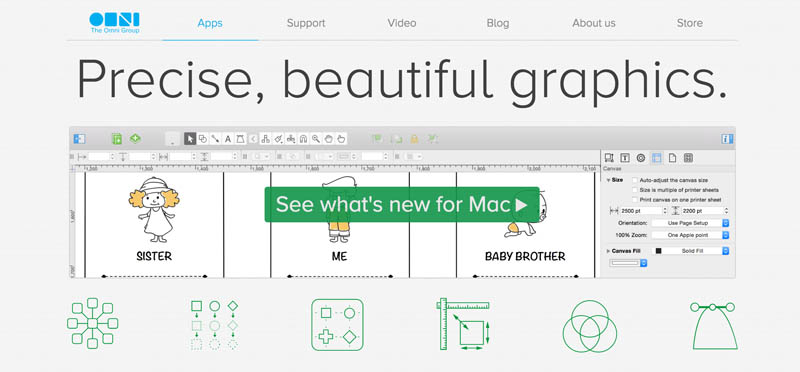Expand the Canvas Fill section triangle
Image resolution: width=800 pixels, height=372 pixels.
click(608, 251)
